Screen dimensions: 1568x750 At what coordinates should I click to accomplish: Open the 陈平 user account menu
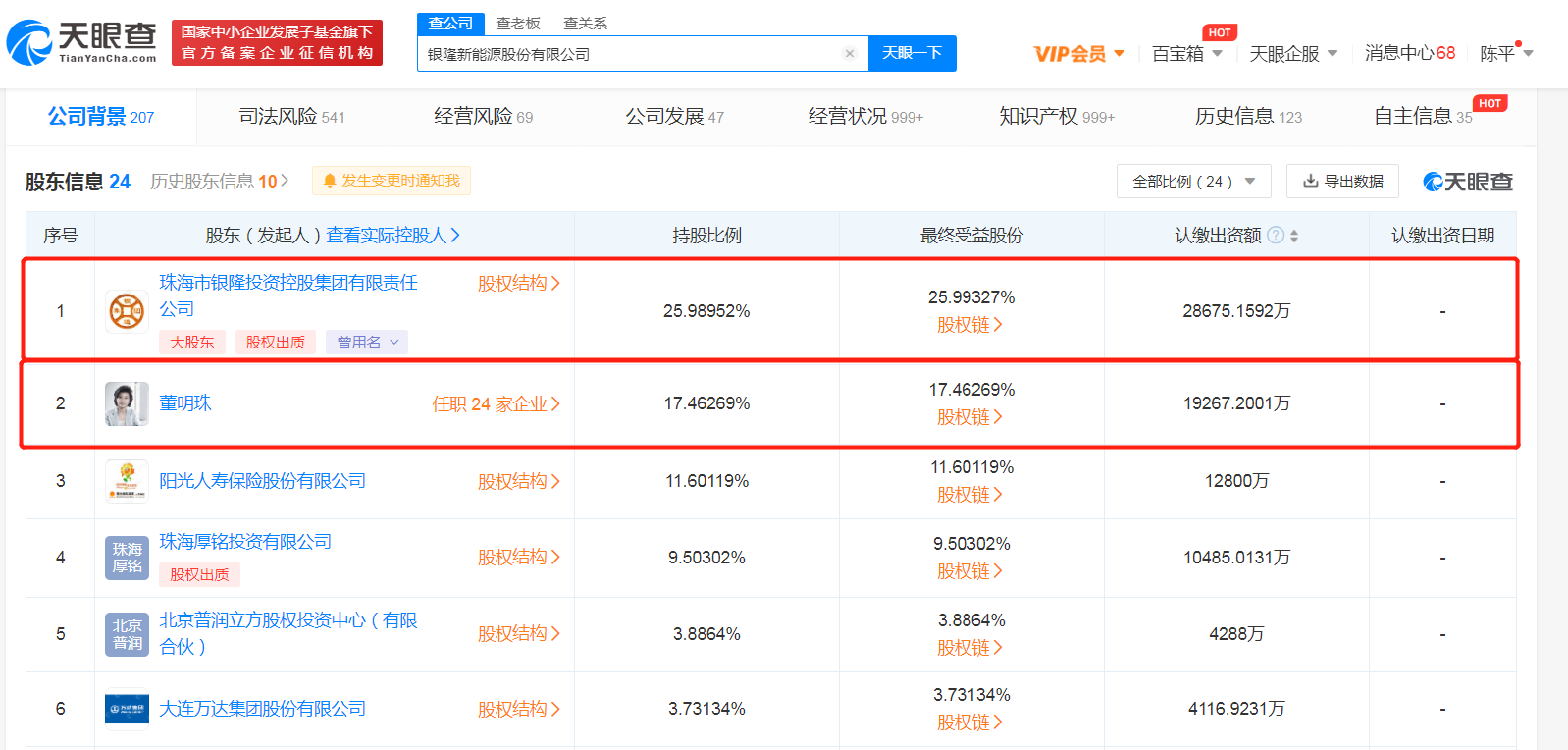coord(1506,53)
